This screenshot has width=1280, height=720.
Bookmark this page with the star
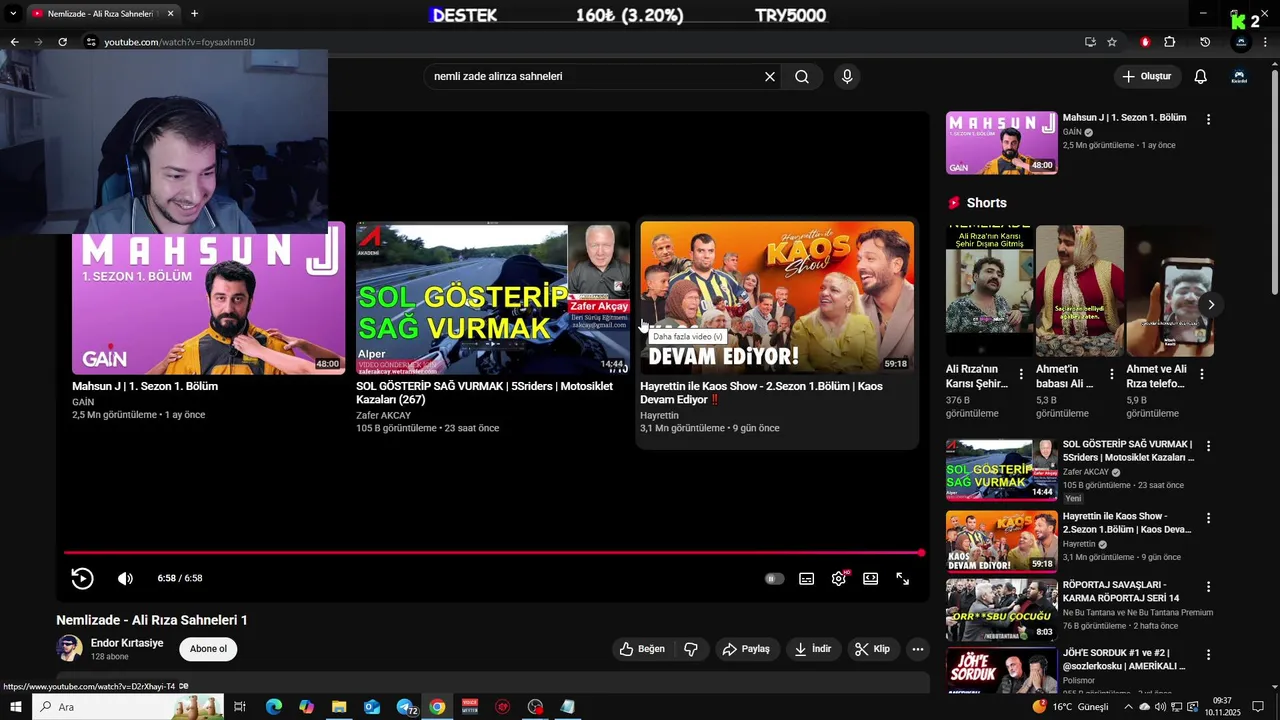1112,42
